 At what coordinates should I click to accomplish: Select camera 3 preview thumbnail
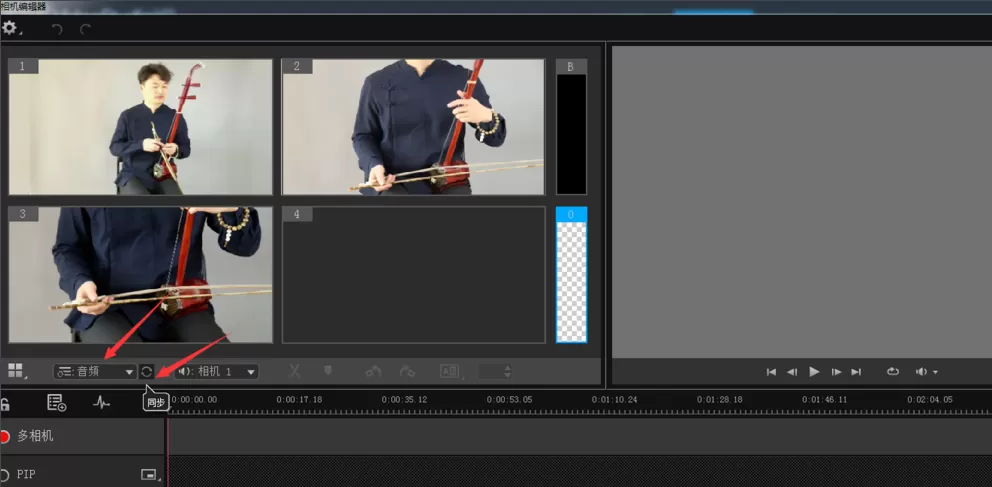(140, 274)
